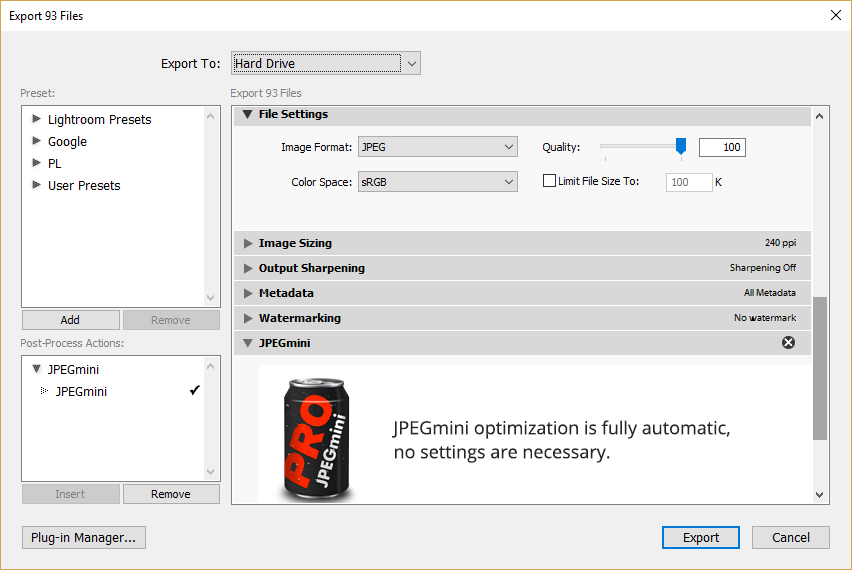Expand Lightroom Presets folder
This screenshot has width=852, height=570.
(36, 118)
